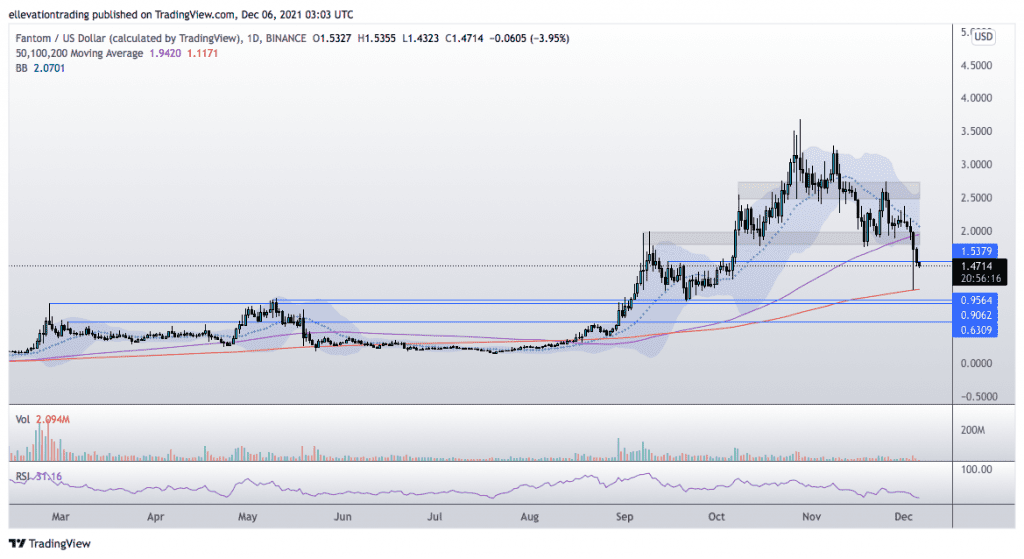This screenshot has height=559, width=1024.
Task: Click the 4.5000 price axis label
Action: (976, 65)
